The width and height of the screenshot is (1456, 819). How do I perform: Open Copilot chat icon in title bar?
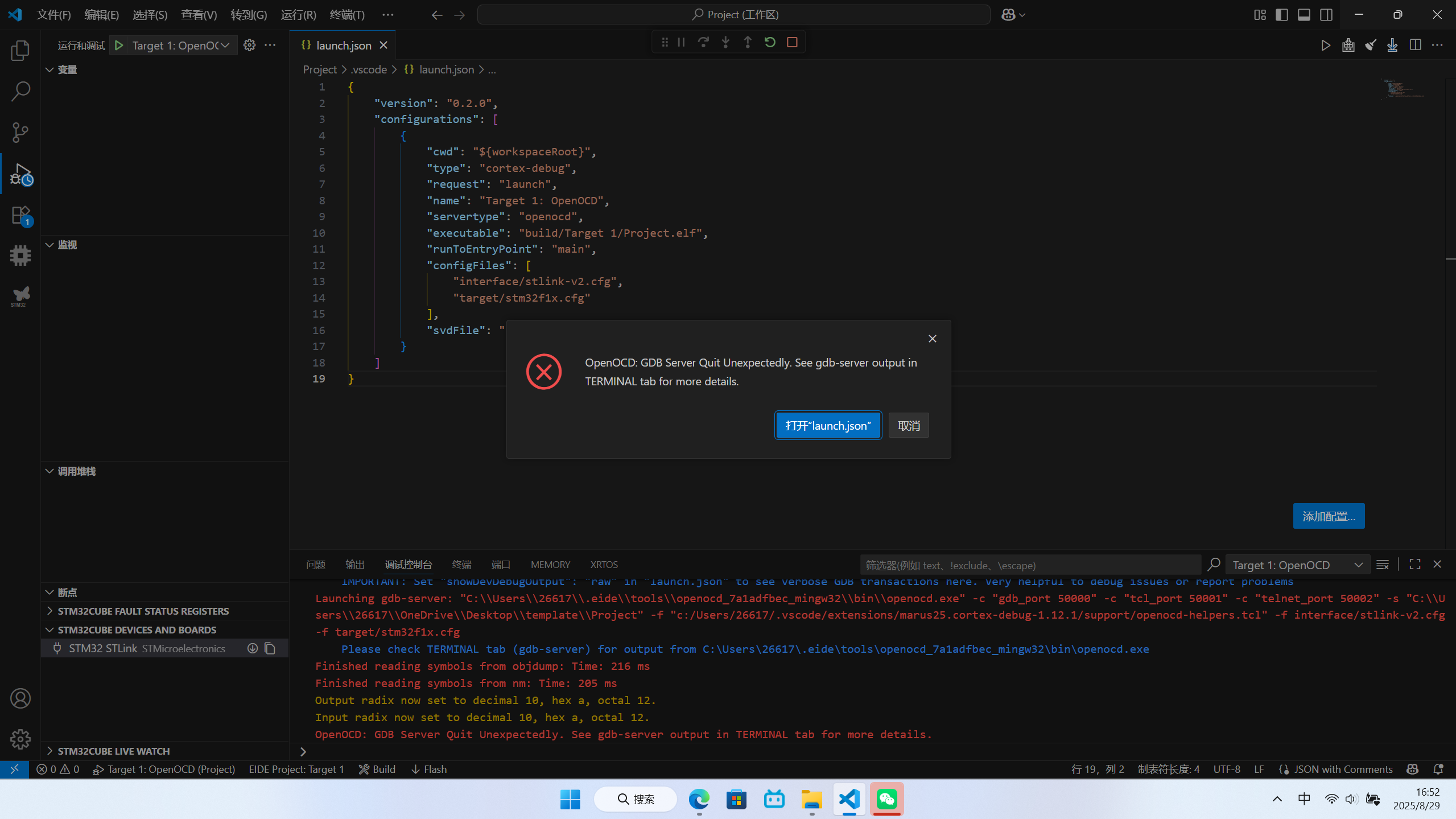[1008, 15]
